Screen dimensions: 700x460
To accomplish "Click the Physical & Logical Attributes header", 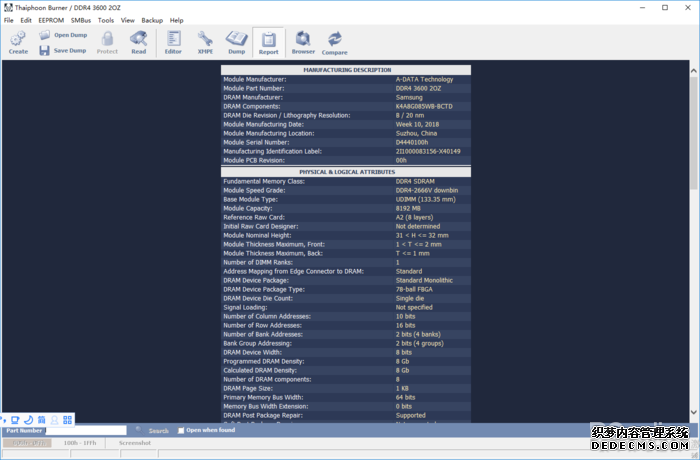I will tap(347, 171).
